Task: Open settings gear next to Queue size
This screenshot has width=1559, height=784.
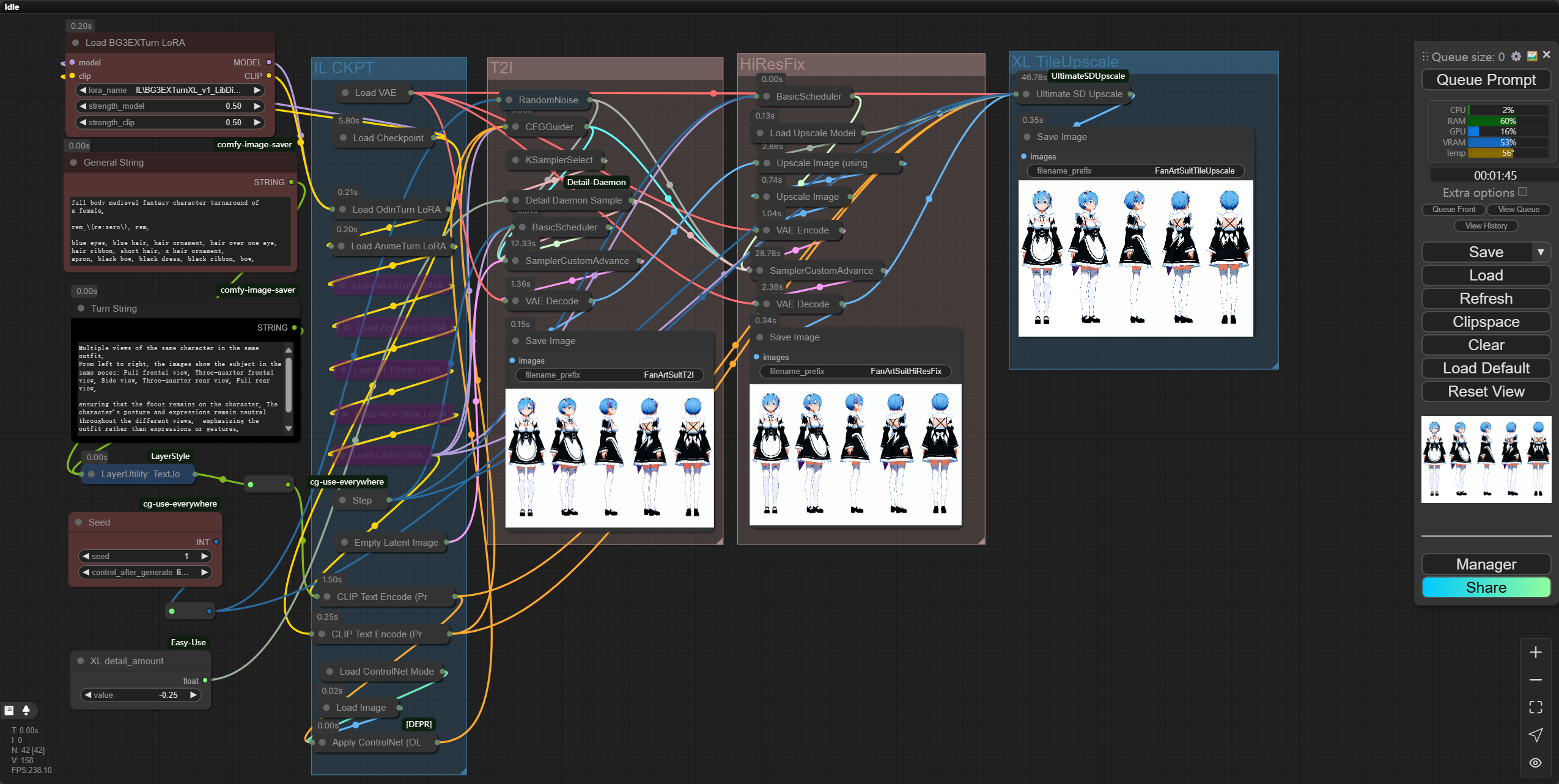Action: [1516, 56]
